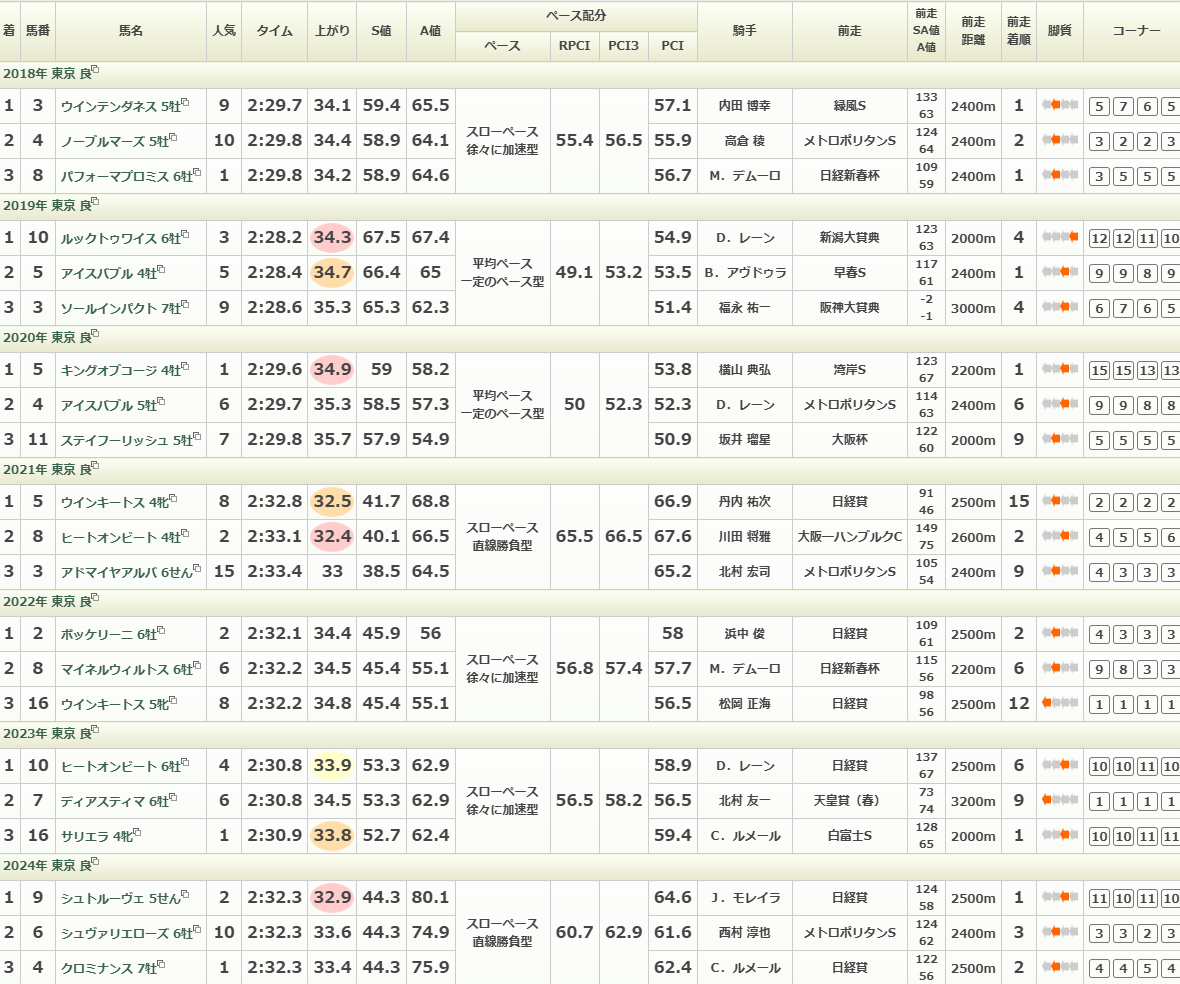Click the external icon after パフォーマプロミス 6牡
Viewport: 1180px width, 984px height.
pos(197,172)
